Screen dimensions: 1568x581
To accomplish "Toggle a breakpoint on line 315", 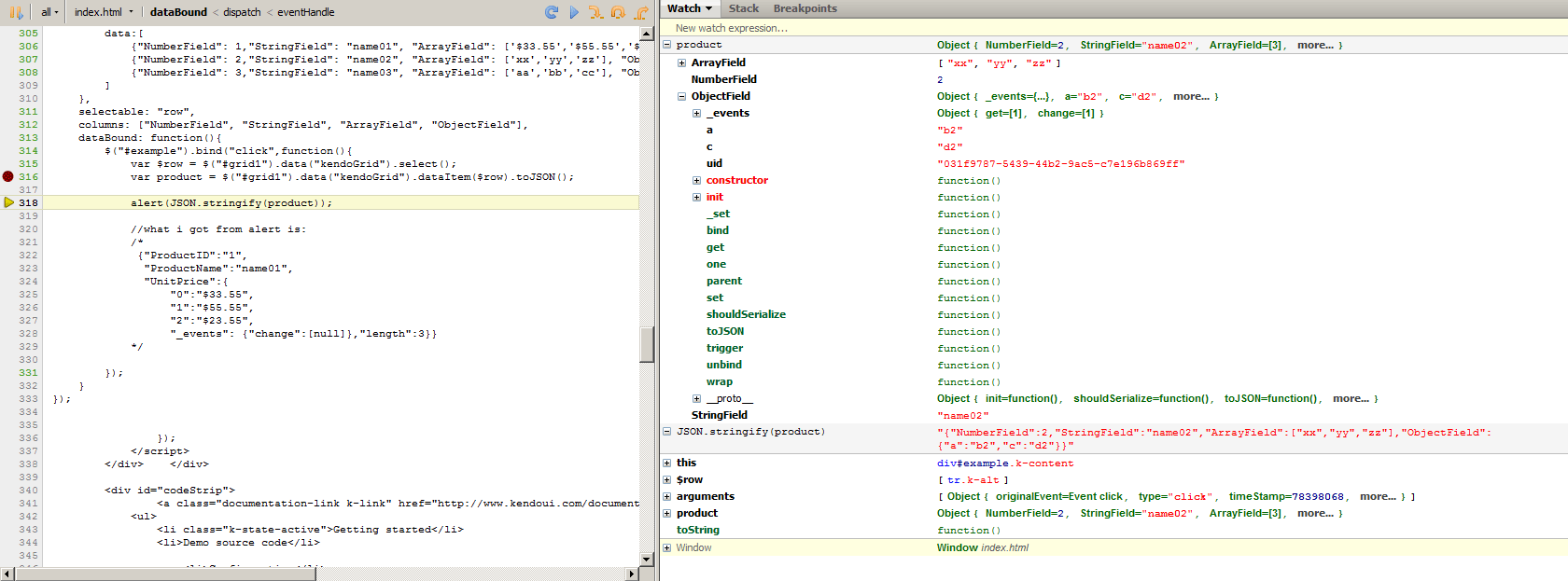I will pyautogui.click(x=8, y=163).
